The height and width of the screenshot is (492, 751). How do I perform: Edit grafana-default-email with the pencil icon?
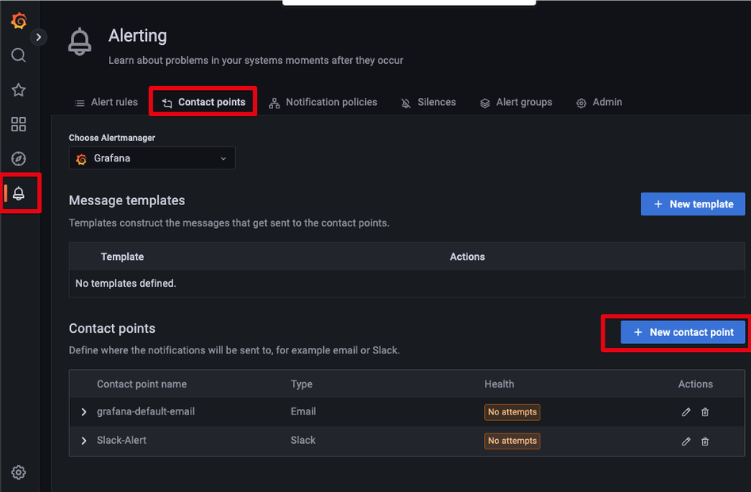click(x=686, y=412)
